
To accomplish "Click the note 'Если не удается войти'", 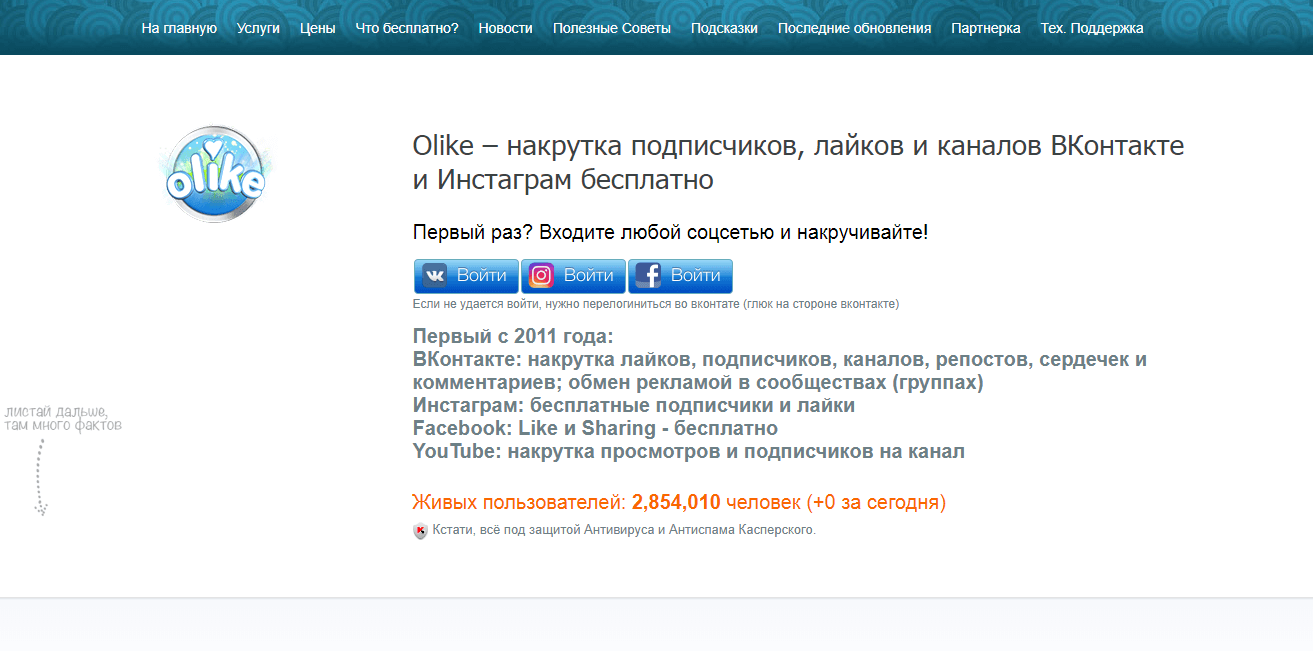I will [x=656, y=304].
